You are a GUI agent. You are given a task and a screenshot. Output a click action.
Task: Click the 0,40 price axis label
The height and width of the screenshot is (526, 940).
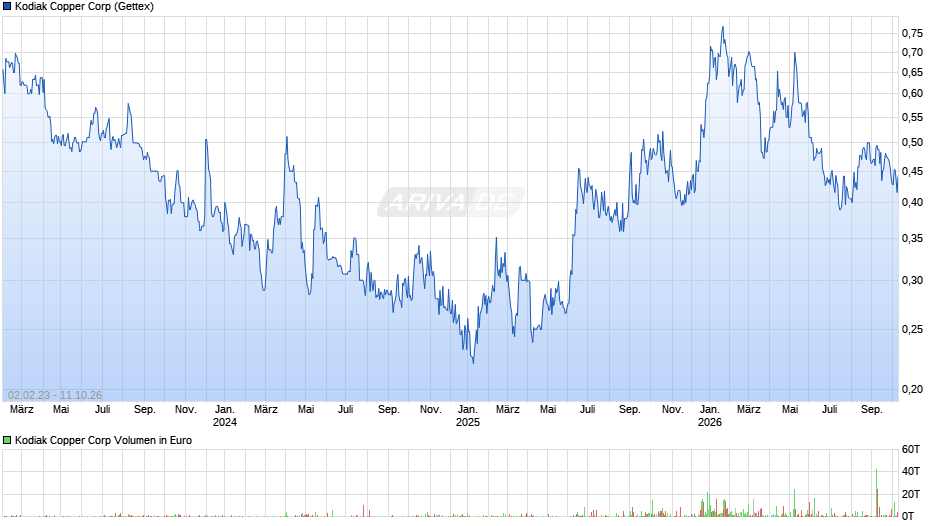click(x=912, y=203)
